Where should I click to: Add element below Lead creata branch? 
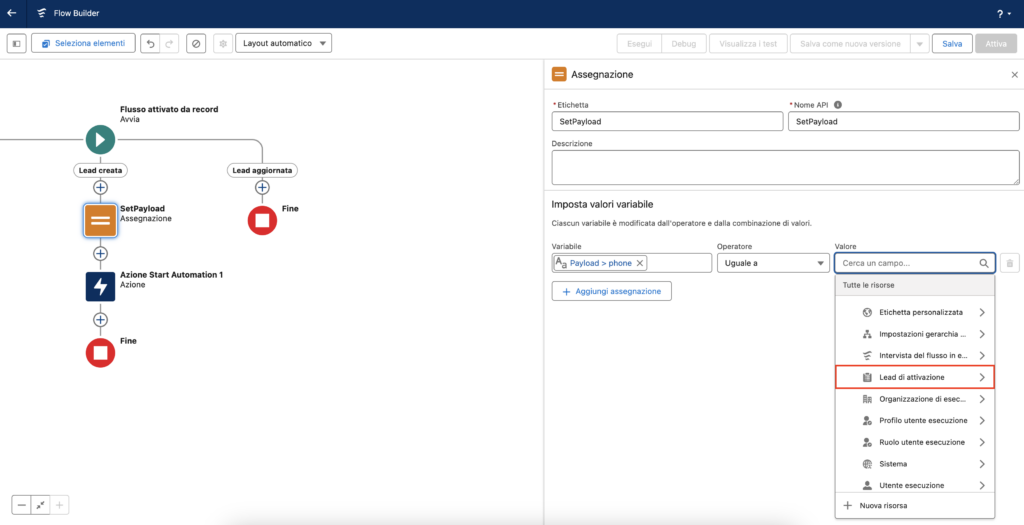click(x=100, y=187)
